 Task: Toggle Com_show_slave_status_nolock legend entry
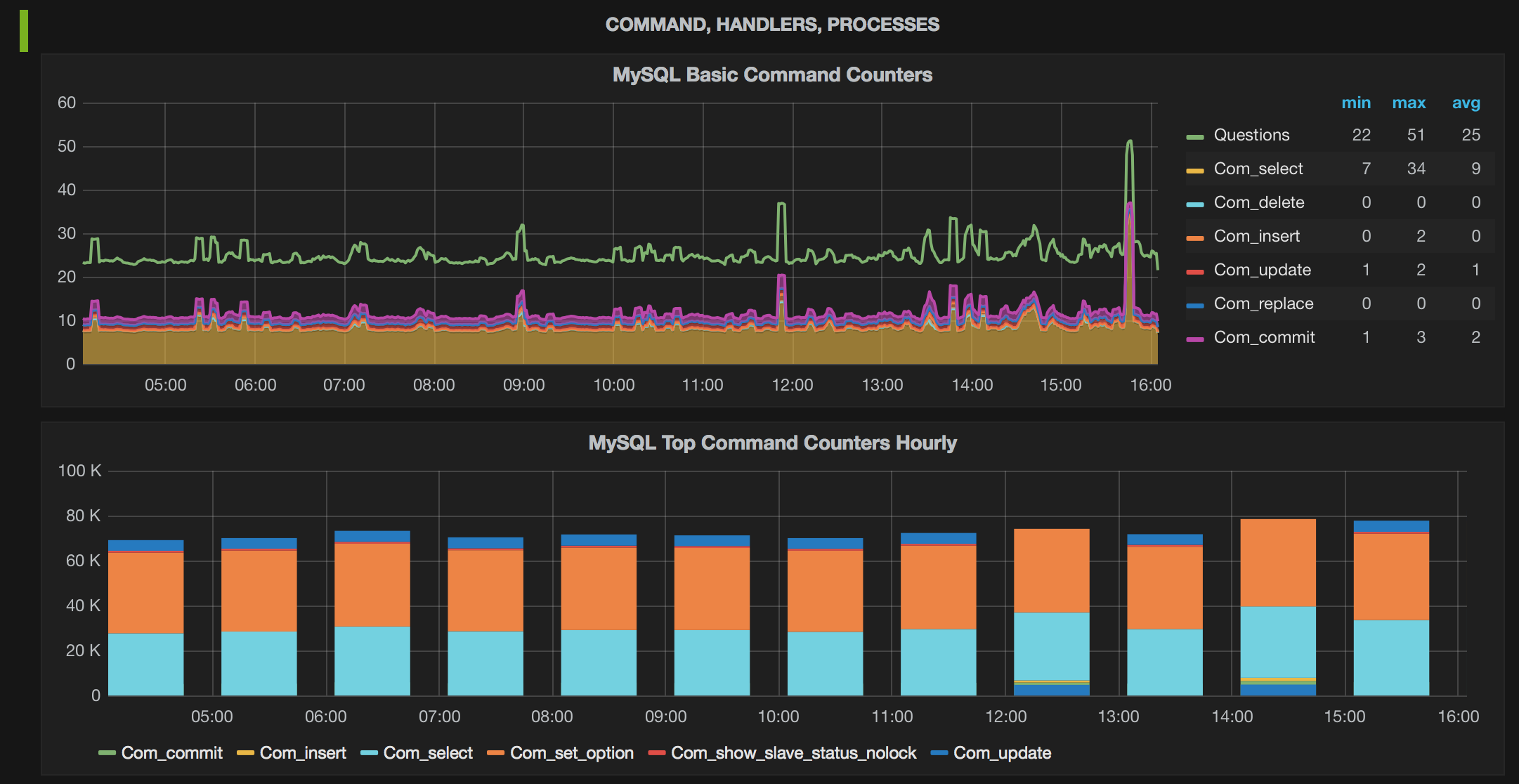point(793,753)
